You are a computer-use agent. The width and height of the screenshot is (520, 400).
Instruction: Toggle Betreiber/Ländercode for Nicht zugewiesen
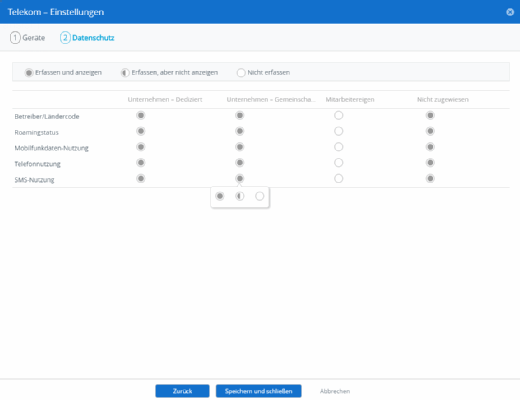[x=430, y=115]
